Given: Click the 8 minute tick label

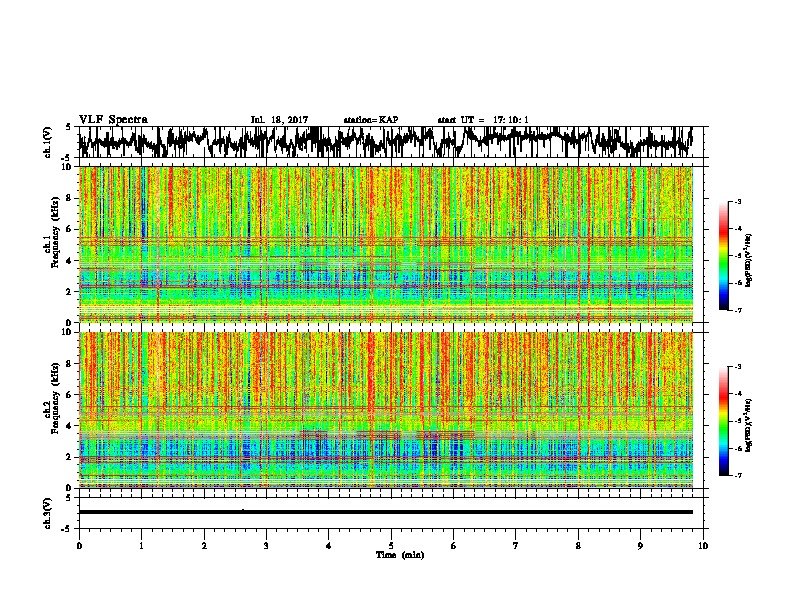Looking at the screenshot, I should pos(578,546).
